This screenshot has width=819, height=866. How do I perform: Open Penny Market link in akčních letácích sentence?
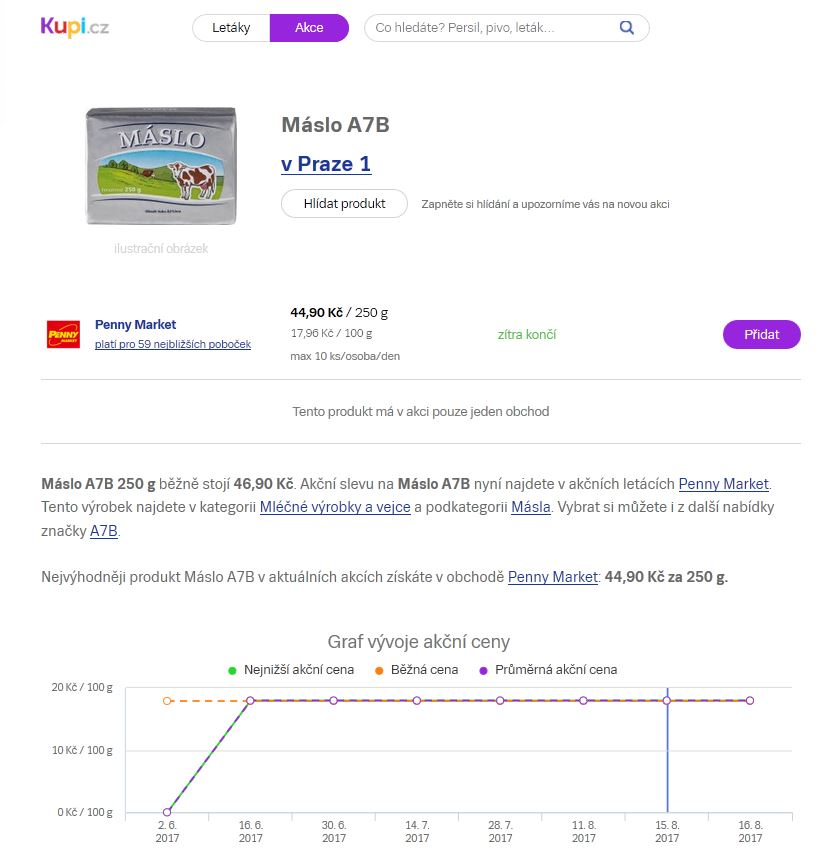pyautogui.click(x=723, y=484)
